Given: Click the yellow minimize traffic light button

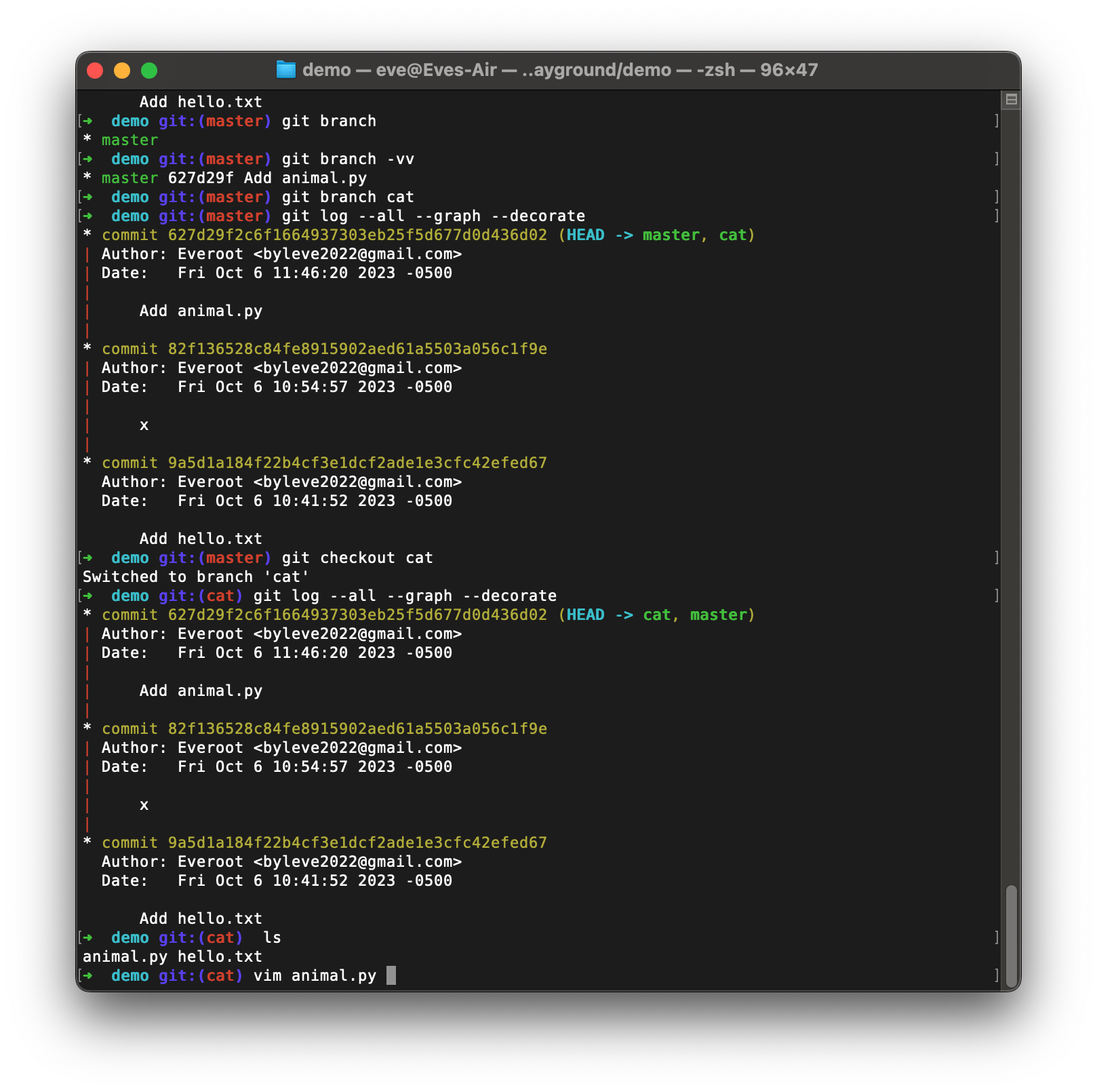Looking at the screenshot, I should click(122, 69).
